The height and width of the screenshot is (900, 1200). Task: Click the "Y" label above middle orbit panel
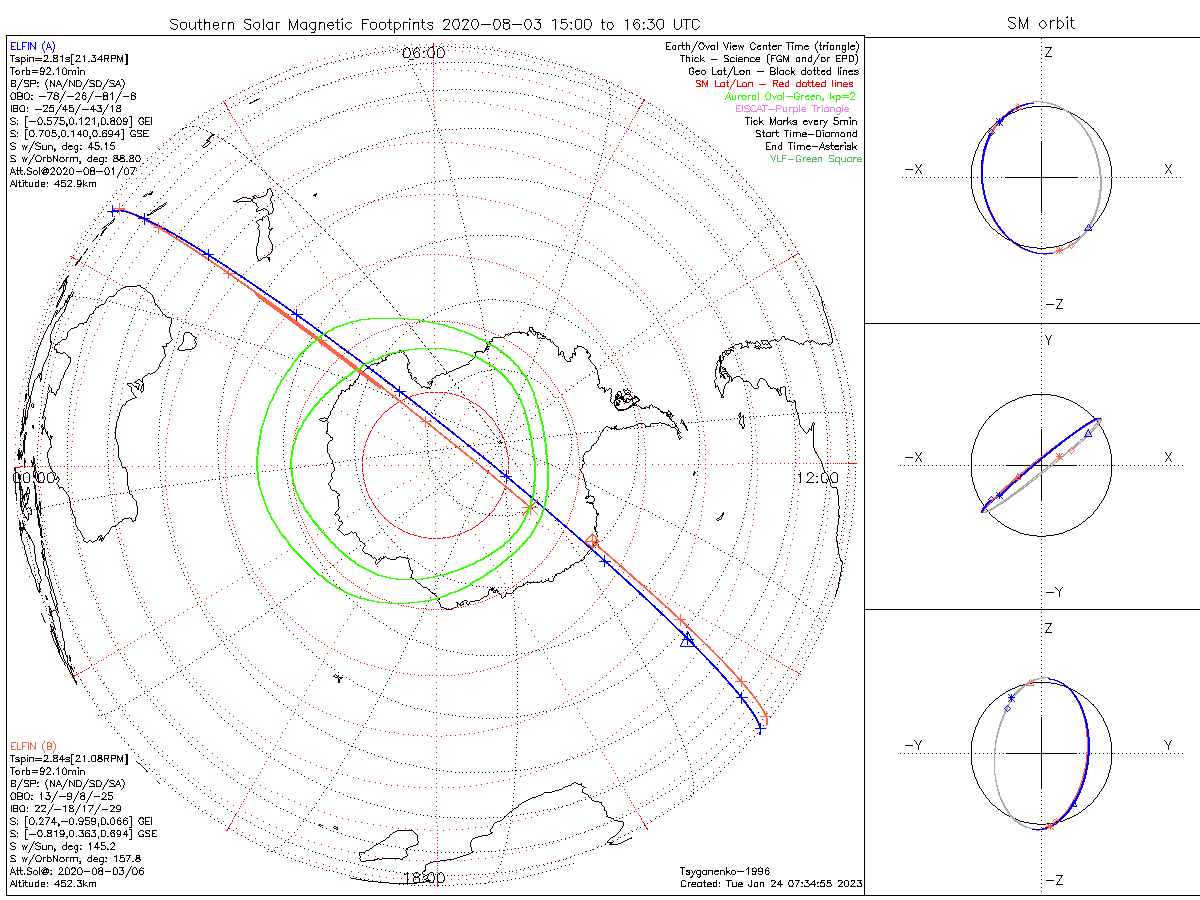click(x=1048, y=340)
